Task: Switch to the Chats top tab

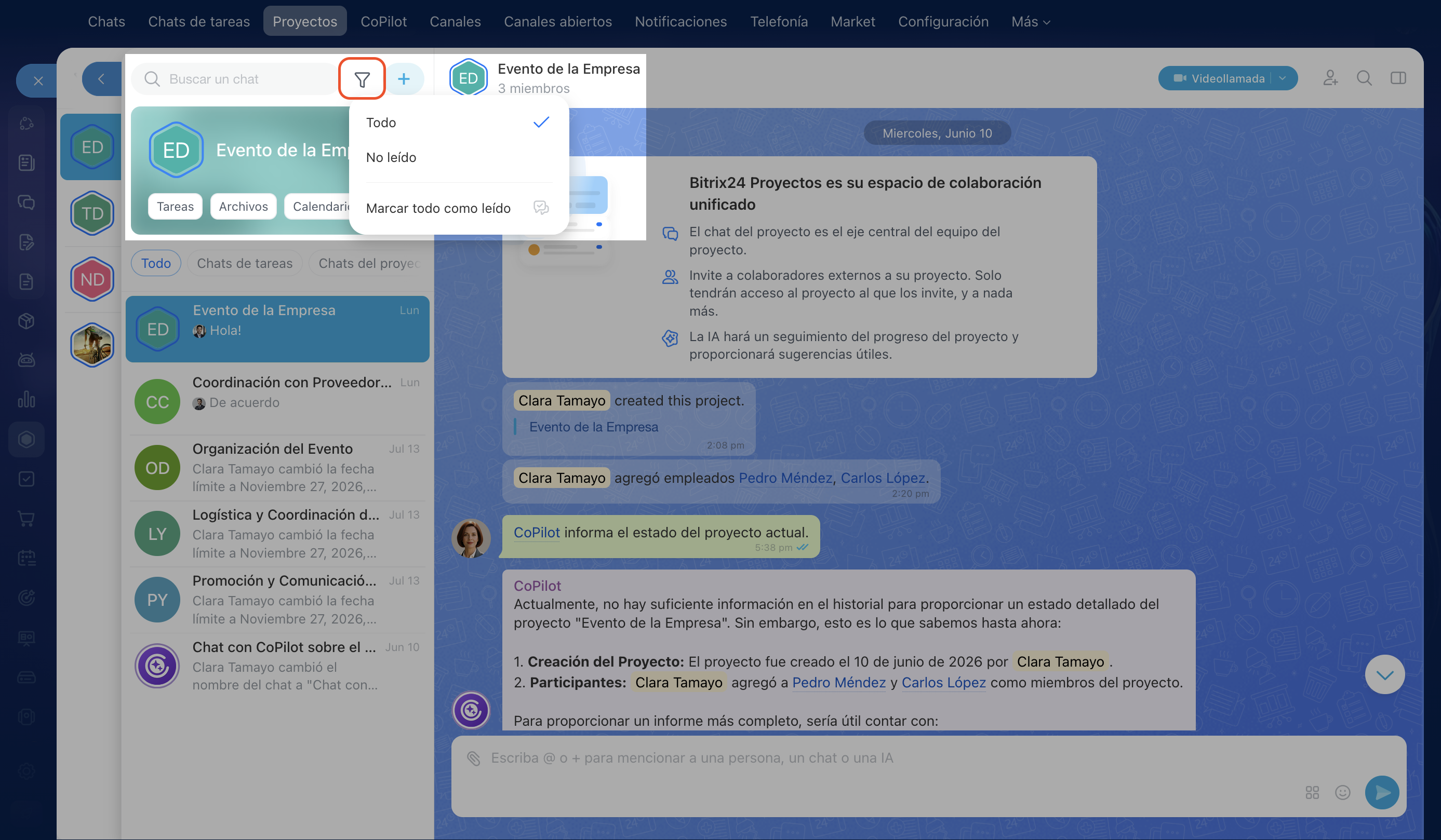Action: click(x=106, y=22)
